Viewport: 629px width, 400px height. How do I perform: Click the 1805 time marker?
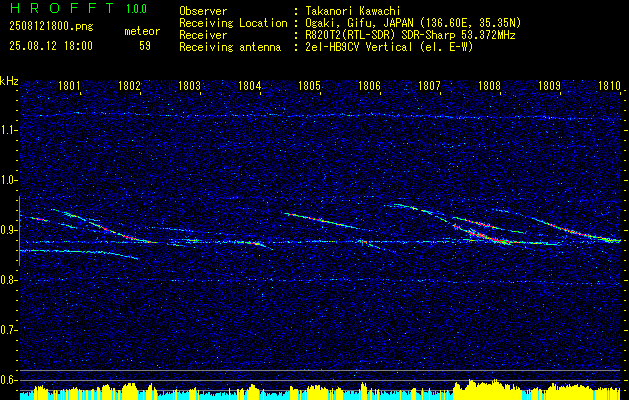tap(309, 85)
